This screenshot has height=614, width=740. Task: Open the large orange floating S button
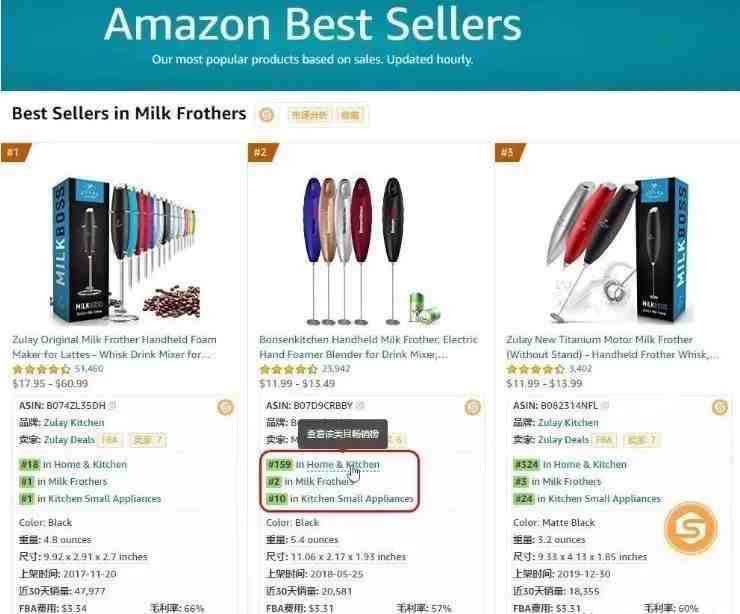(x=690, y=528)
